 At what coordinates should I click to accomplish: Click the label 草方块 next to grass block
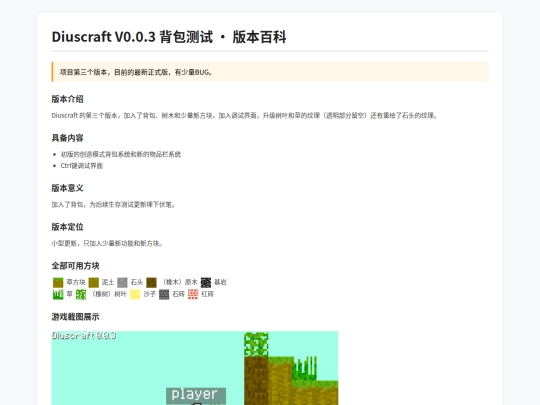76,282
